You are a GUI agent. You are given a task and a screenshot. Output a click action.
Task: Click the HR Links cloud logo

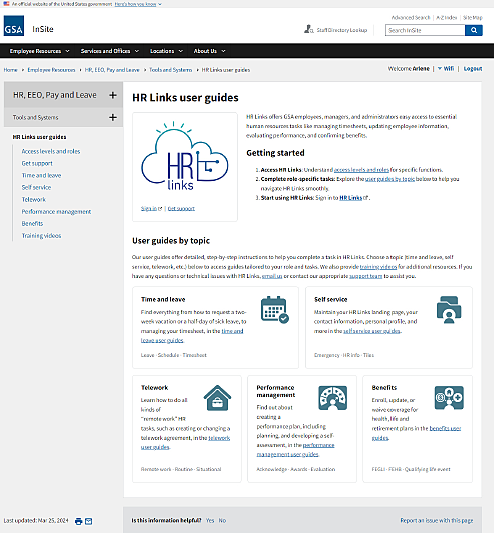185,156
